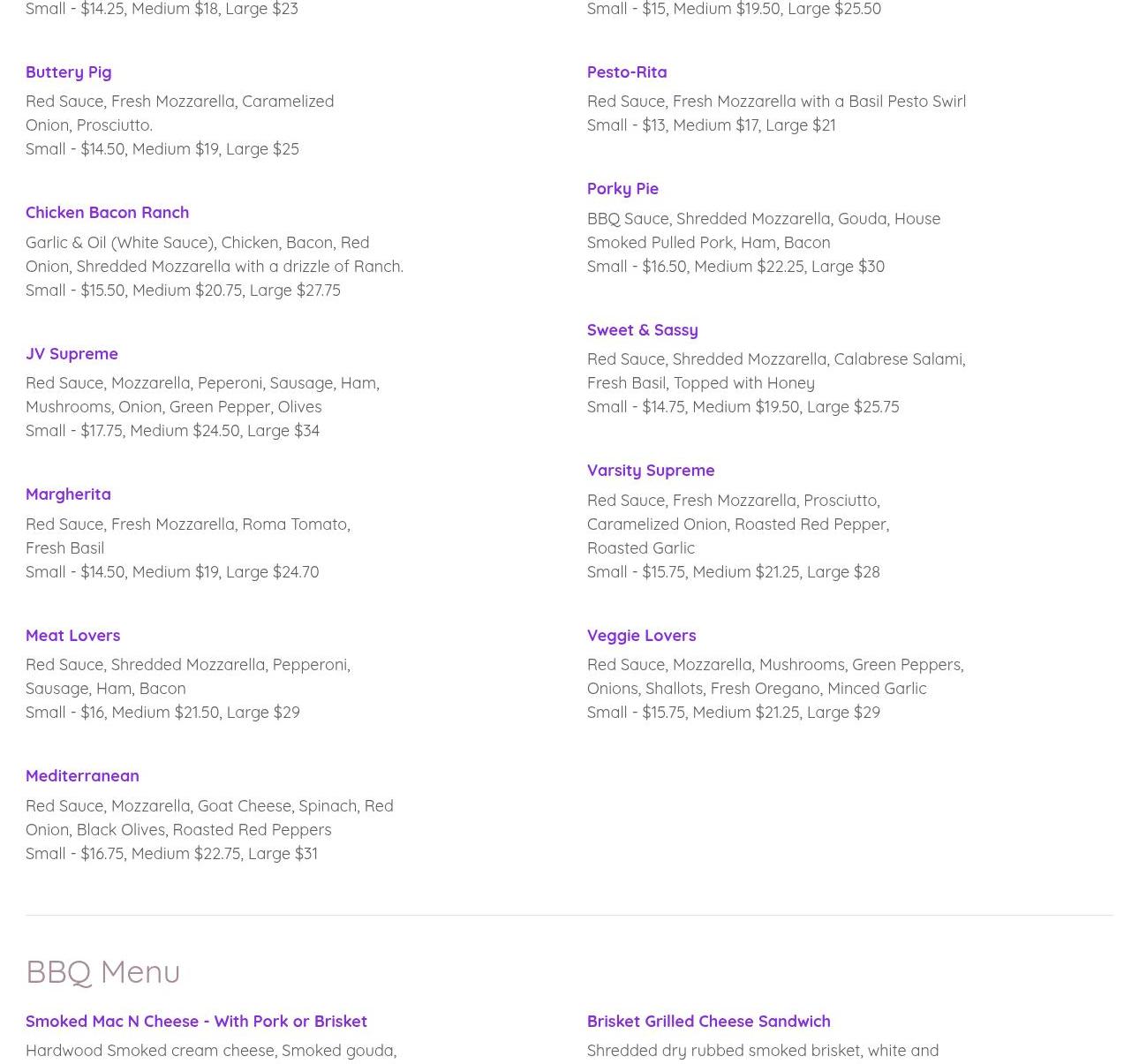Open Smoked Mac N Cheese item title
1139x1064 pixels.
[x=196, y=1021]
